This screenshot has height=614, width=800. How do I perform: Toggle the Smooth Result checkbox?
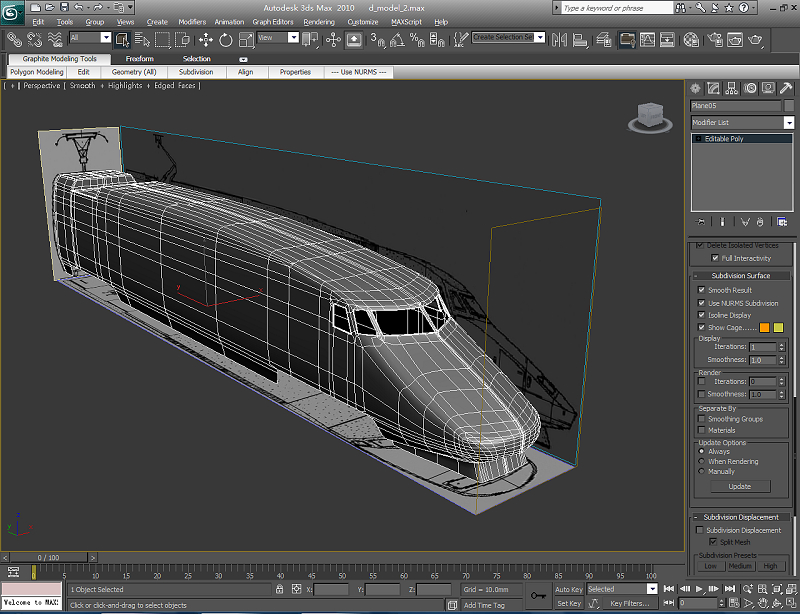coord(702,290)
